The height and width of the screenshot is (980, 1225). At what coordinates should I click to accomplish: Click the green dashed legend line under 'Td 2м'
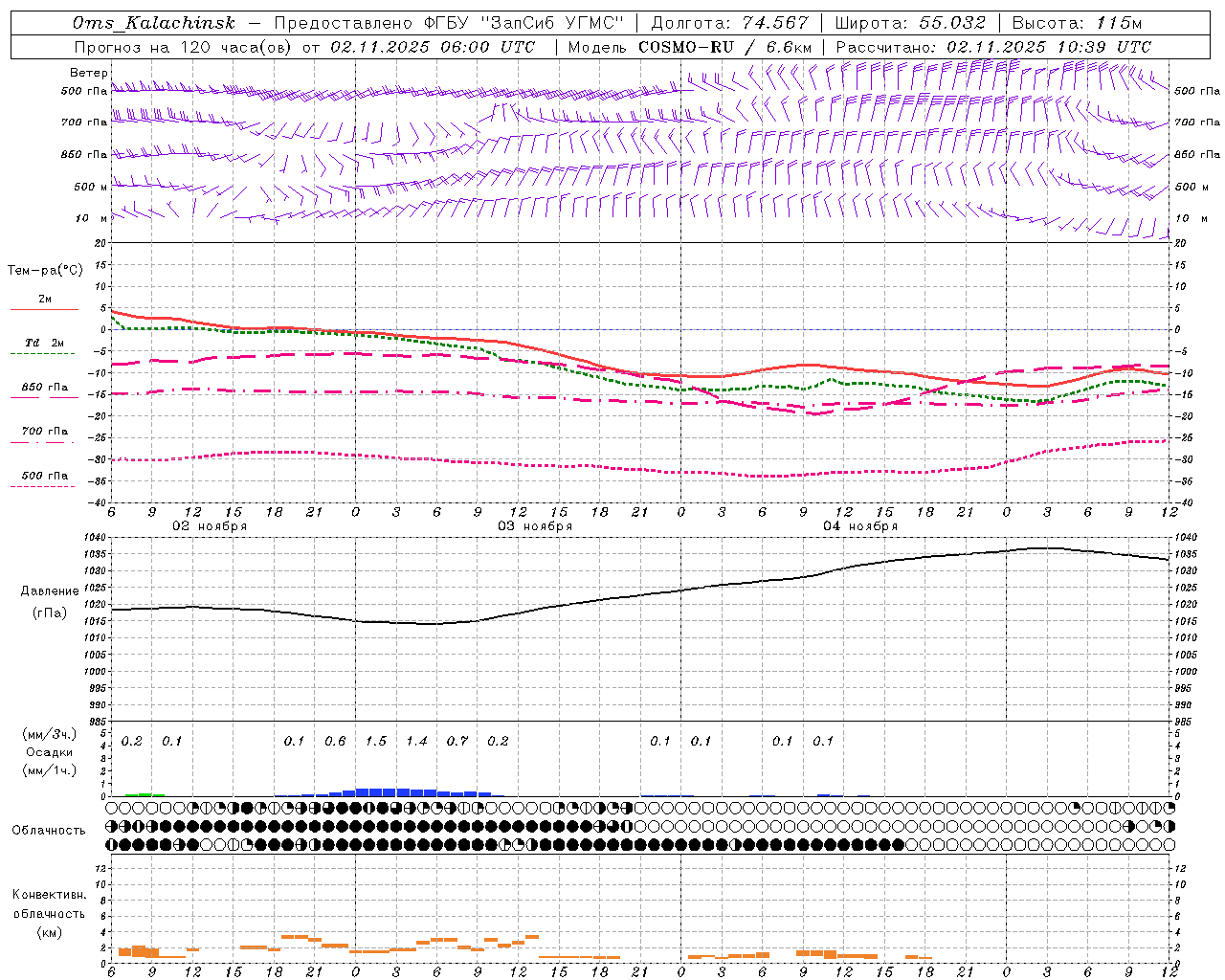pos(43,354)
